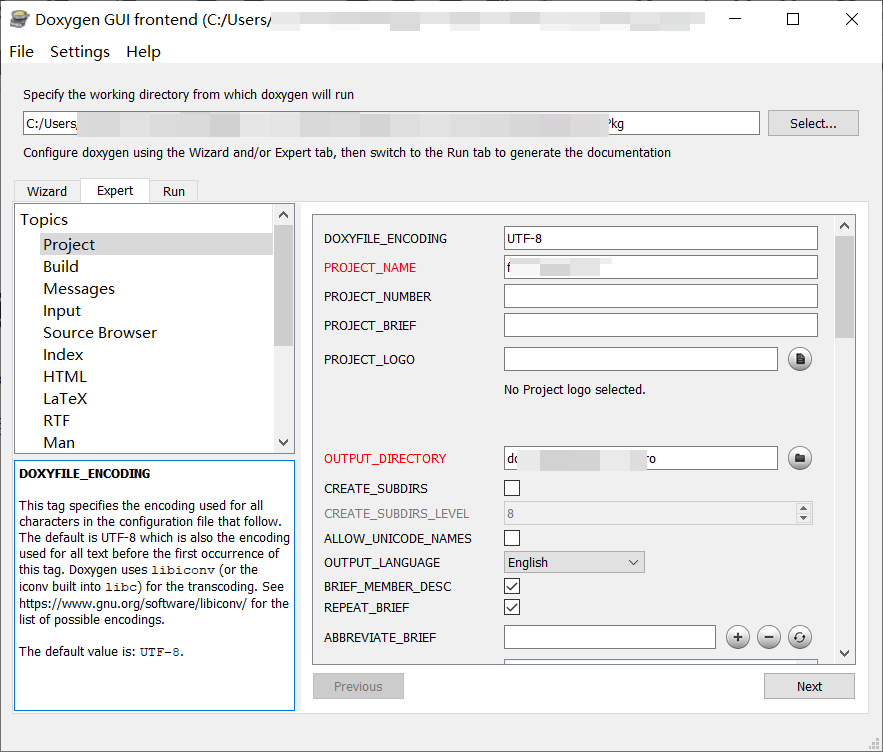Enable the CREATE_SUBDIRS checkbox
The height and width of the screenshot is (752, 883).
pyautogui.click(x=512, y=488)
